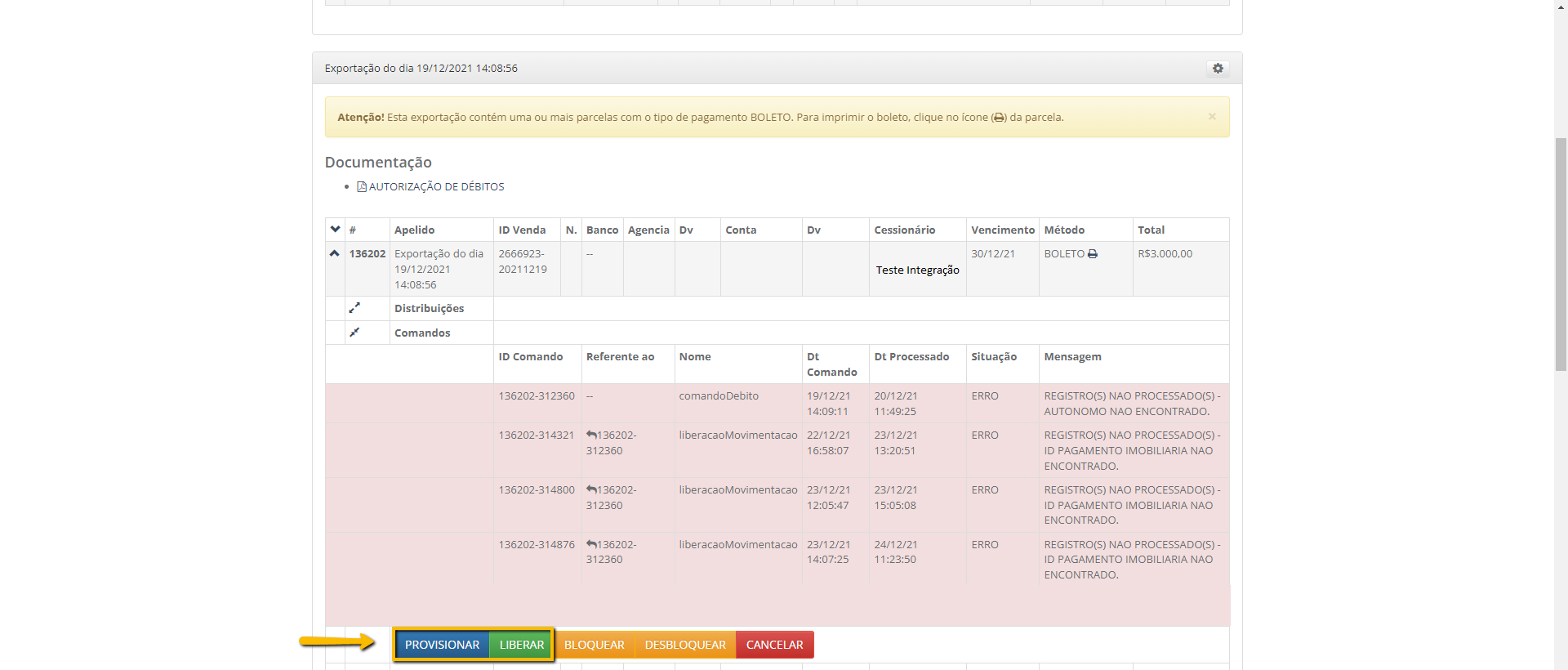Click the reply arrow in command 136202-314876 row
Image resolution: width=1568 pixels, height=670 pixels.
pyautogui.click(x=591, y=544)
